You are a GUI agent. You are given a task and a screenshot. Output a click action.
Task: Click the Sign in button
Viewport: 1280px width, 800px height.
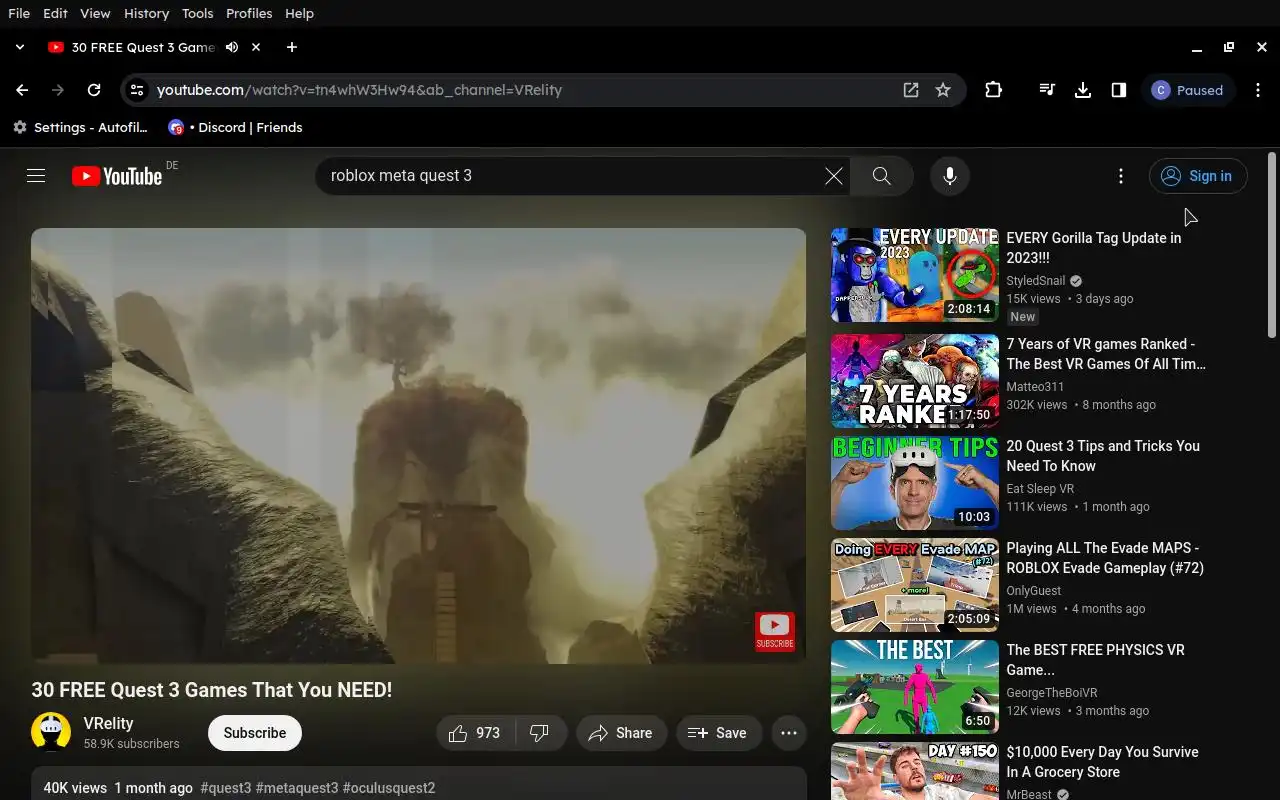(x=1198, y=176)
